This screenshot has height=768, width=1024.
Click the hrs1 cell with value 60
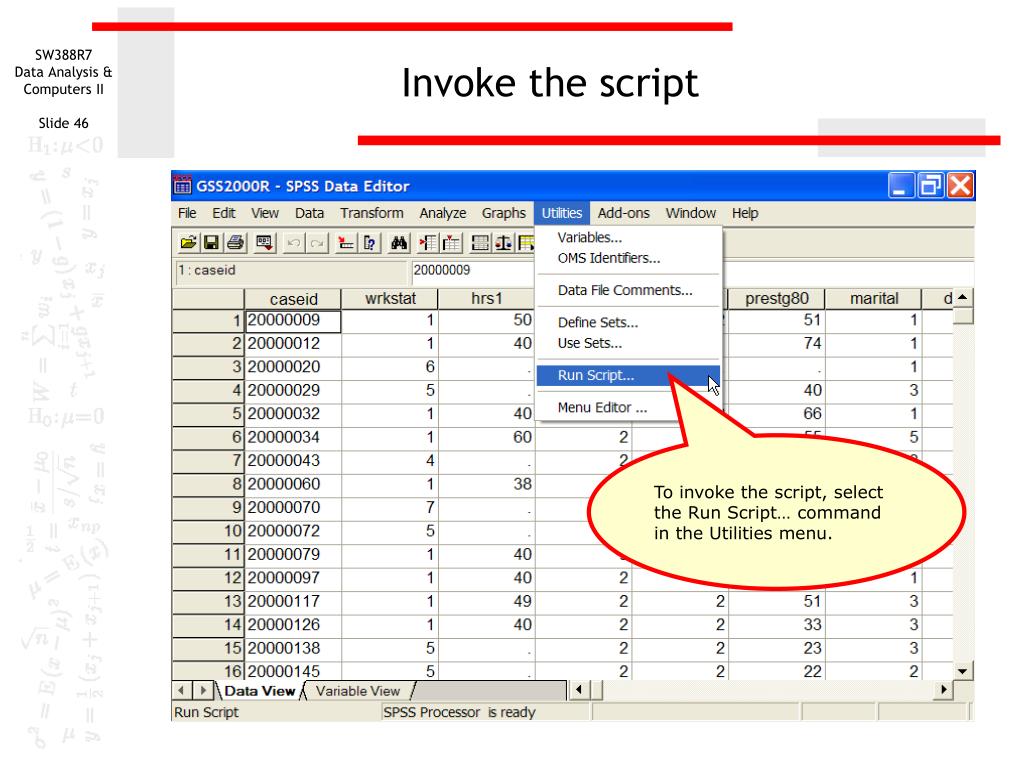coord(487,437)
